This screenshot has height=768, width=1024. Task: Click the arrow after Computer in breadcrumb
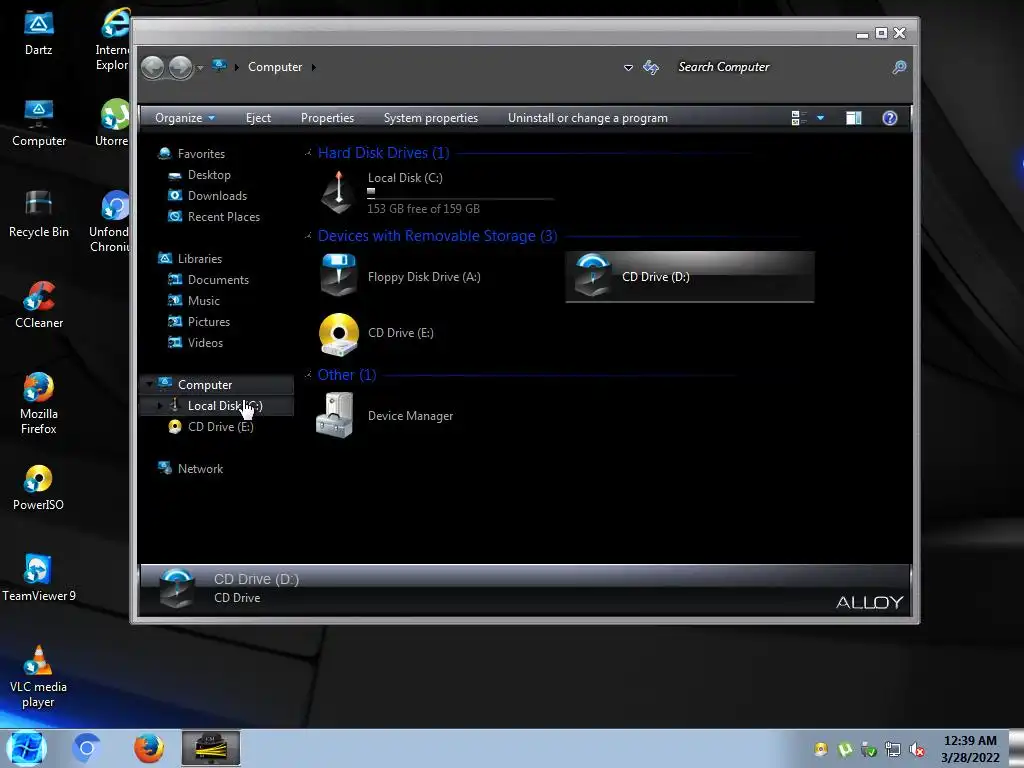click(x=313, y=67)
